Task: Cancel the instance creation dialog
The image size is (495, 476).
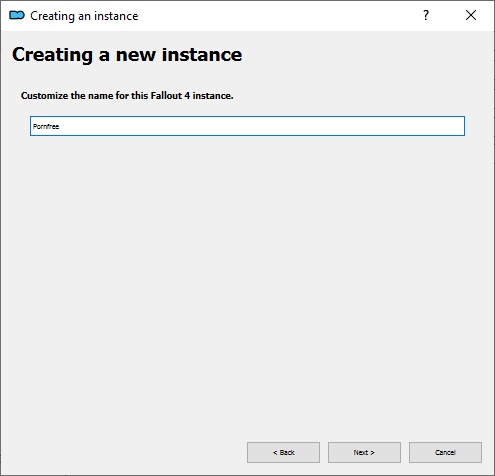Action: pyautogui.click(x=445, y=452)
